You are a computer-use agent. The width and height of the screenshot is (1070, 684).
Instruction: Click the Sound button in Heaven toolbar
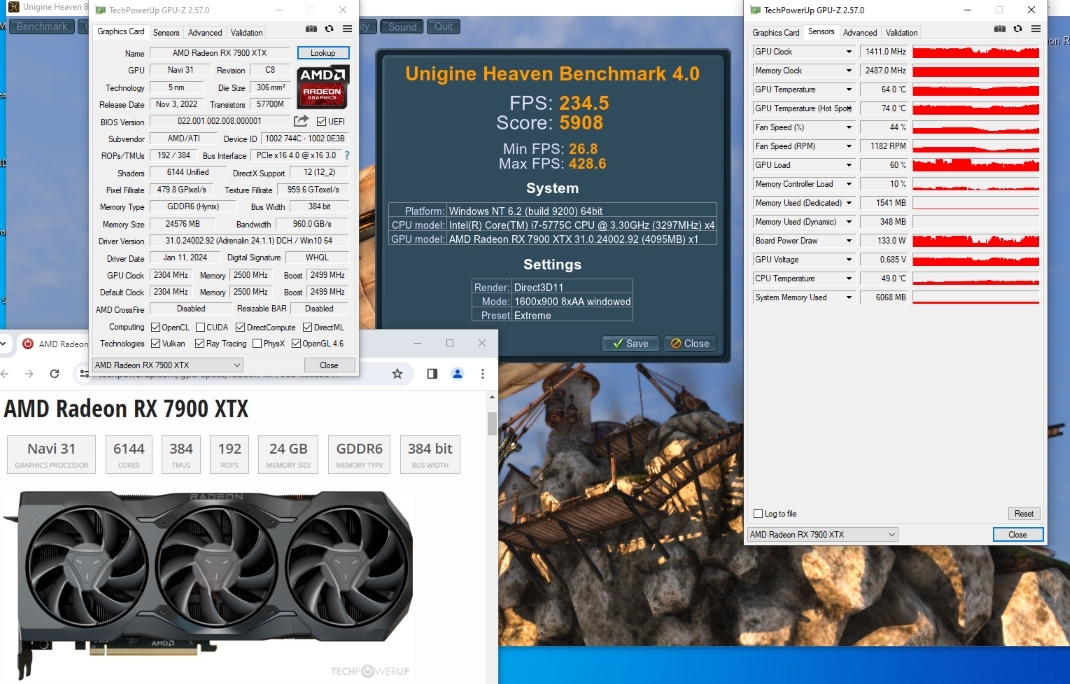[x=402, y=27]
